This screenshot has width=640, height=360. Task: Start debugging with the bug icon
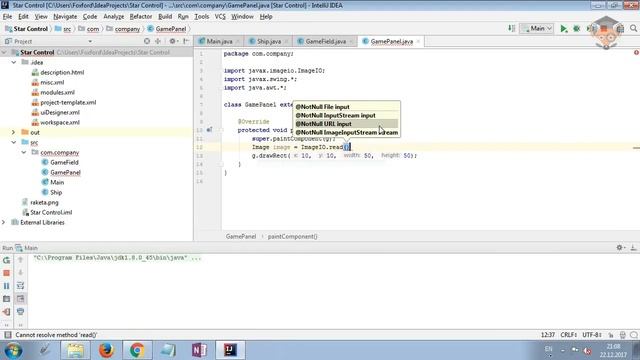pyautogui.click(x=577, y=29)
